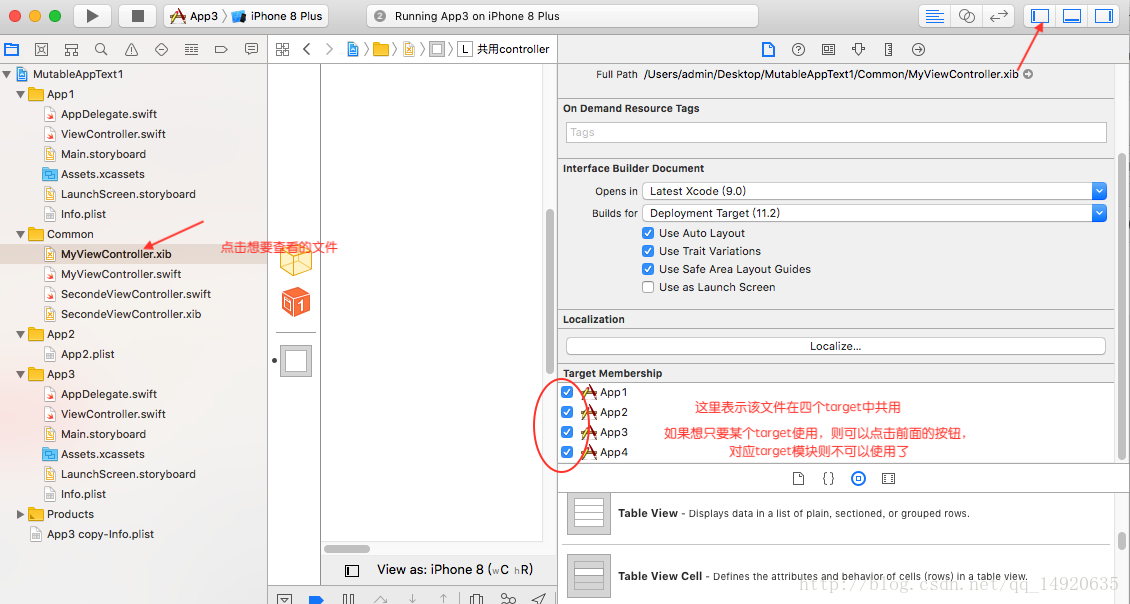The height and width of the screenshot is (604, 1130).
Task: Open the 'Builds for' deployment dropdown
Action: coord(874,213)
